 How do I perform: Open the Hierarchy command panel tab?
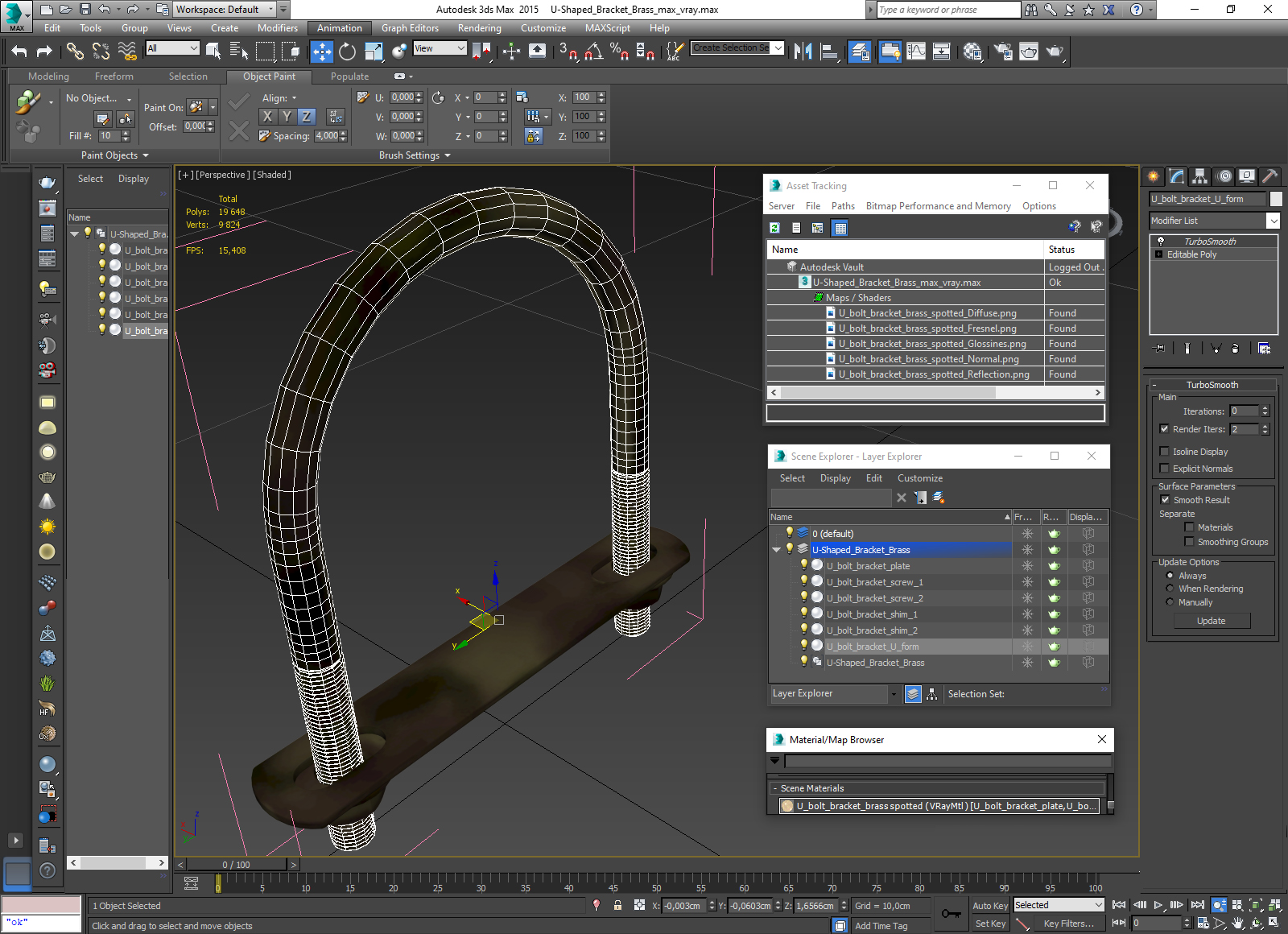coord(1200,176)
